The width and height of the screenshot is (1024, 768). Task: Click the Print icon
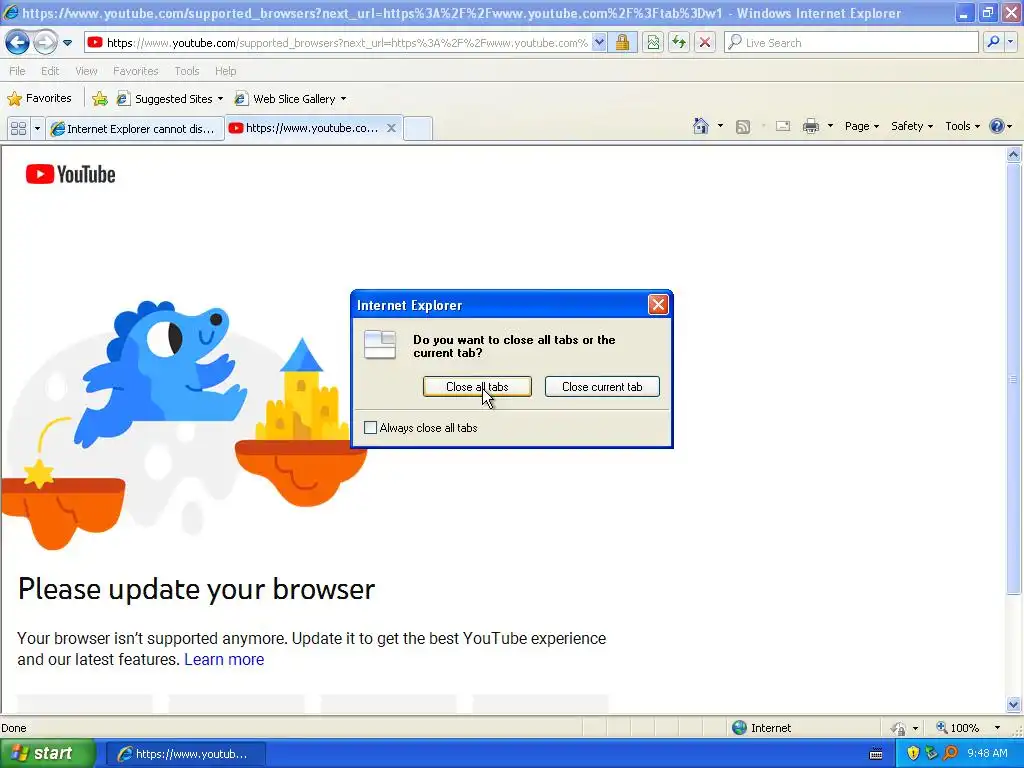click(x=810, y=126)
